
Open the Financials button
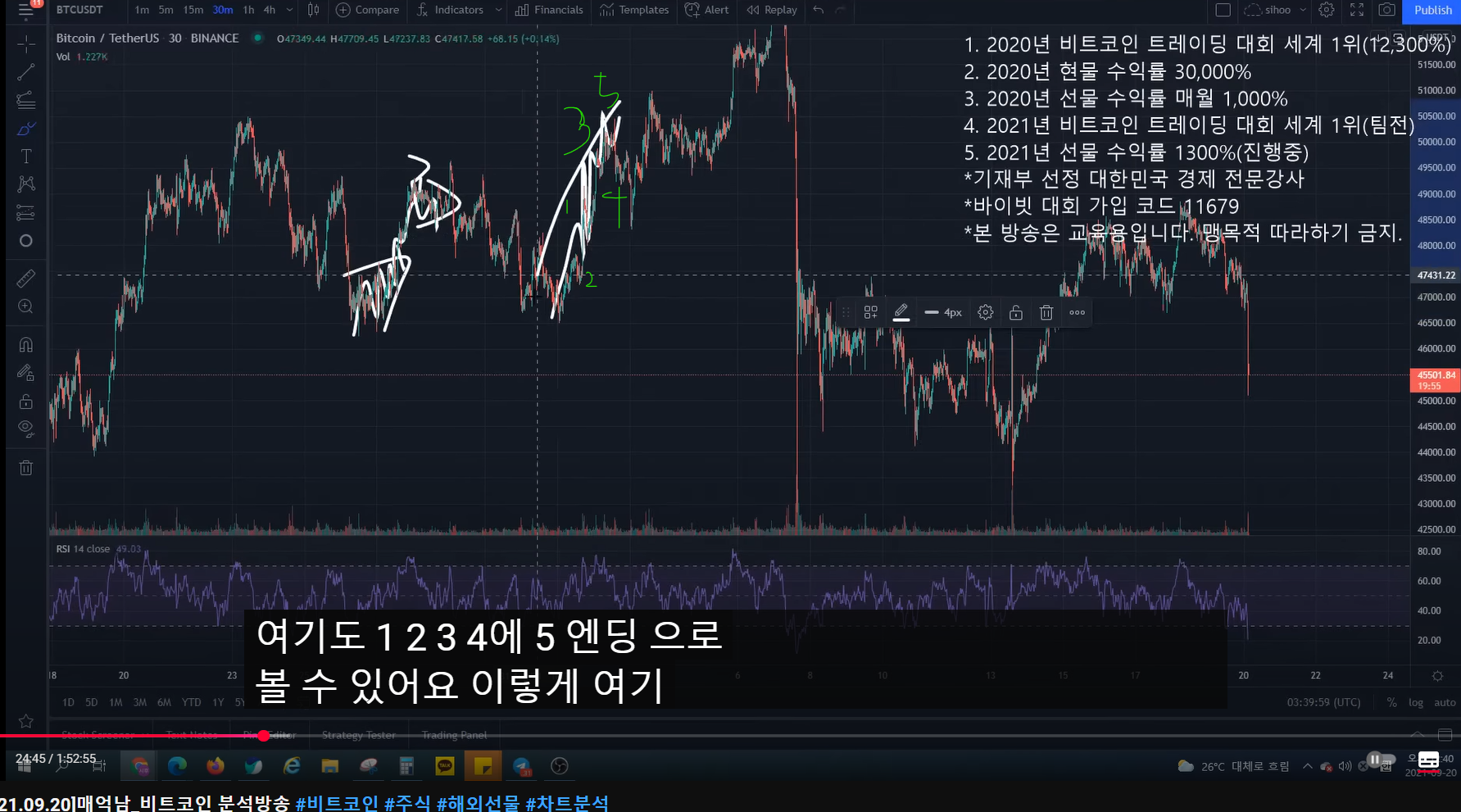(549, 10)
